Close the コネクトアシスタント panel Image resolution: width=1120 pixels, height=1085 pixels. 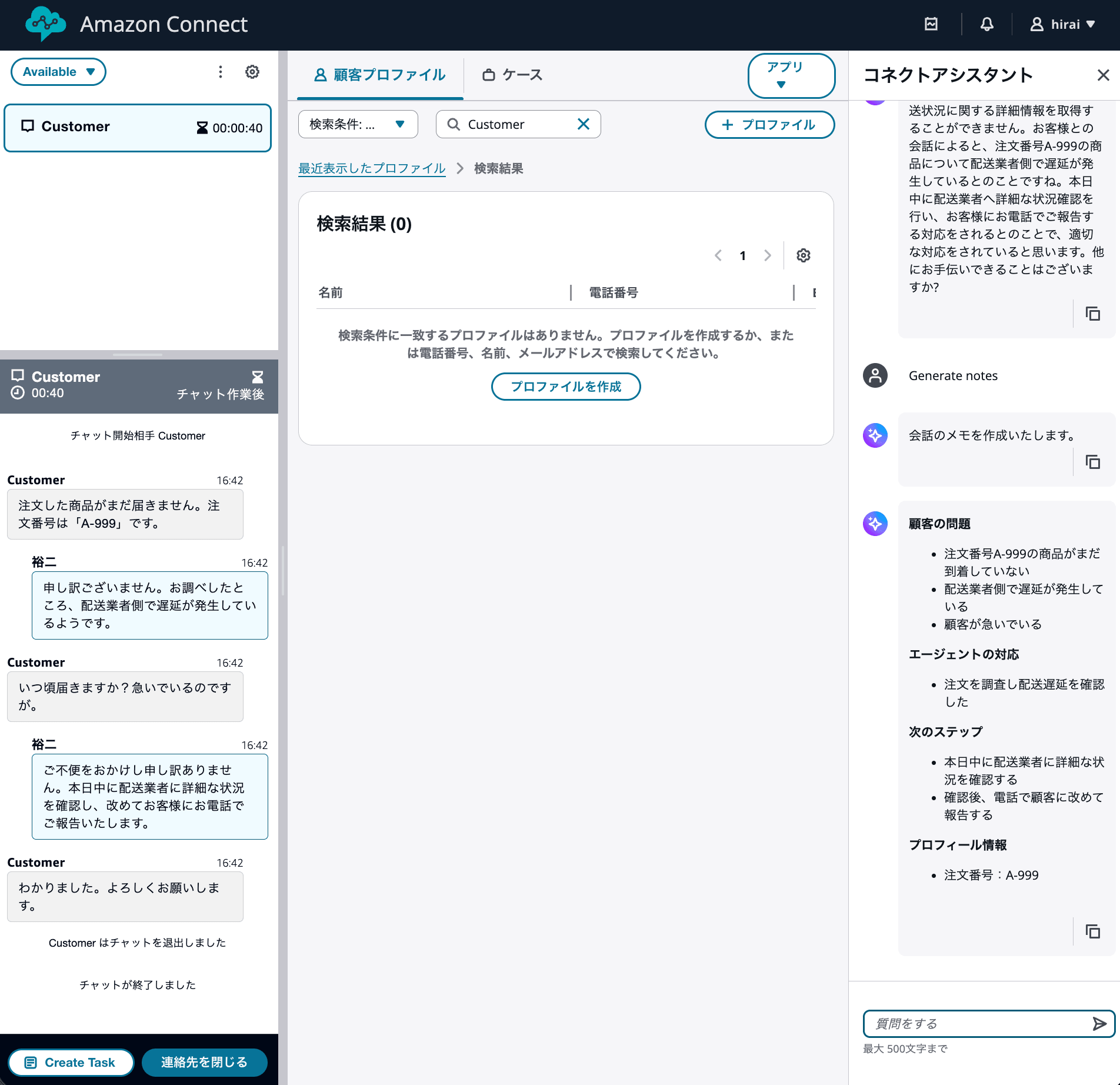(x=1103, y=75)
